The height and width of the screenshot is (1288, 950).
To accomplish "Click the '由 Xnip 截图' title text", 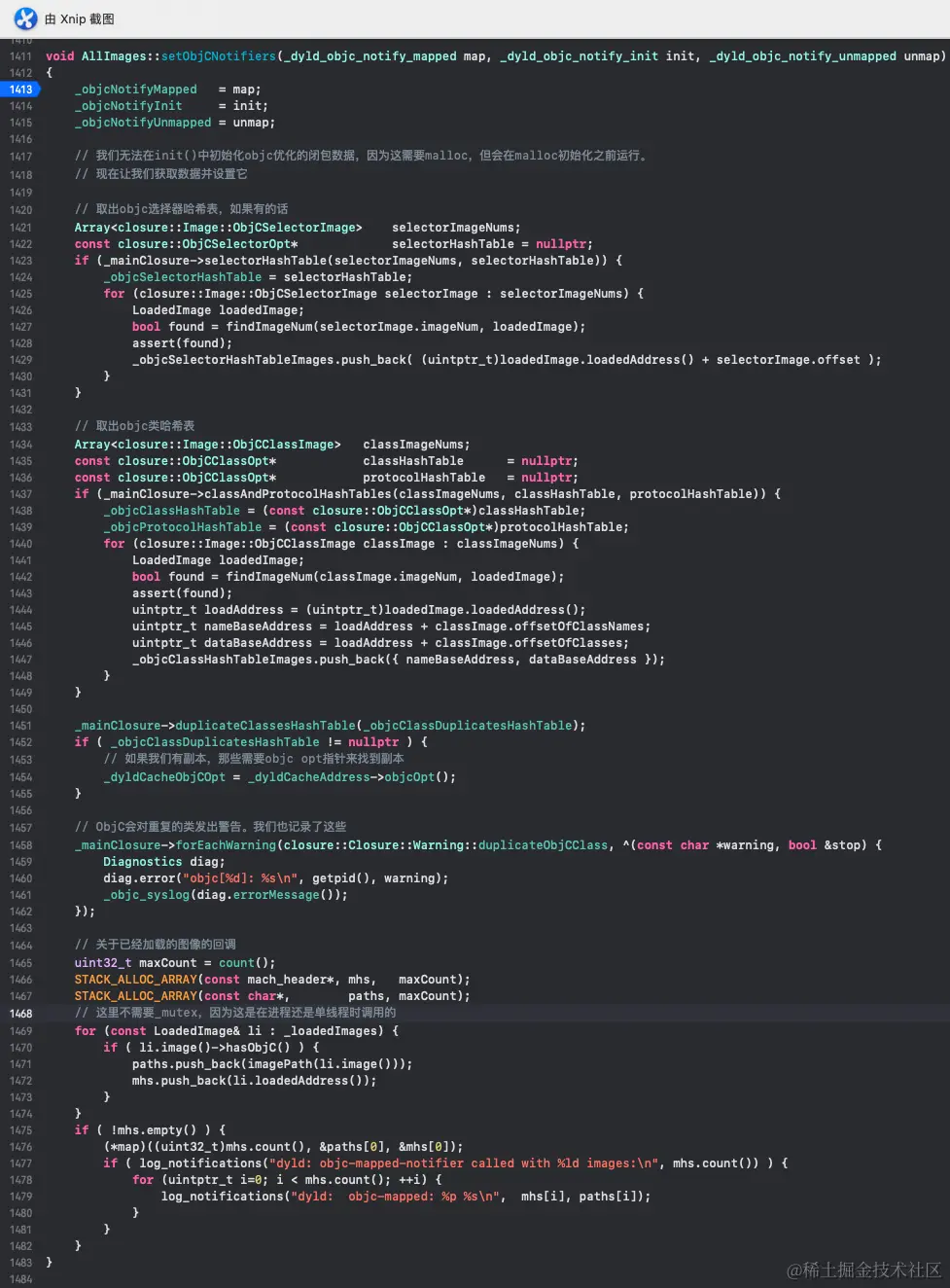I will 79,18.
